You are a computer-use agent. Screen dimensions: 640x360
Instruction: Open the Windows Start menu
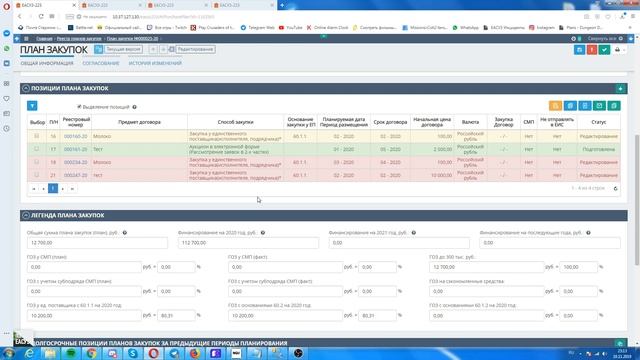click(8, 353)
